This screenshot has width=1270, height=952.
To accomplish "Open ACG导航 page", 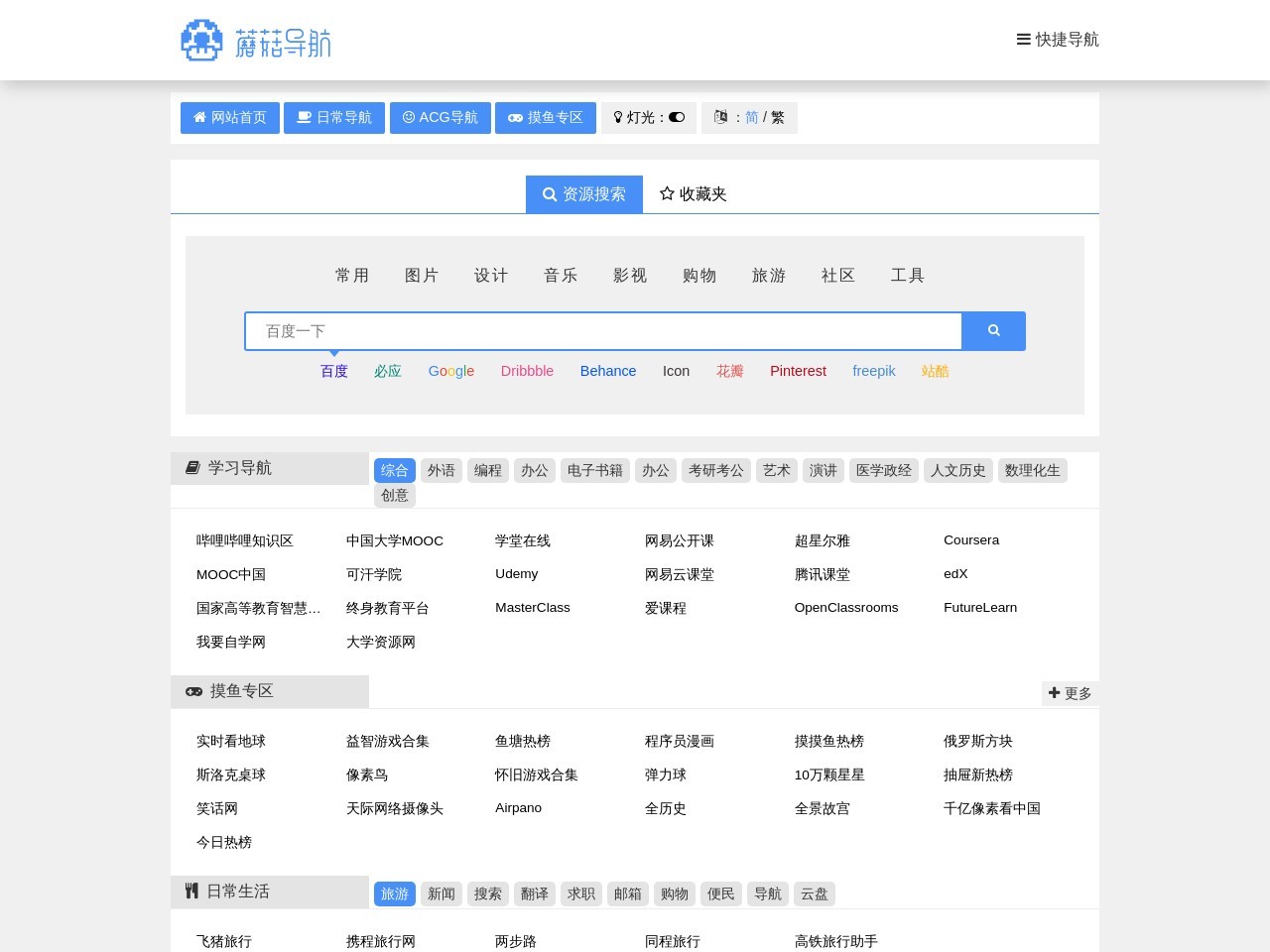I will point(441,117).
